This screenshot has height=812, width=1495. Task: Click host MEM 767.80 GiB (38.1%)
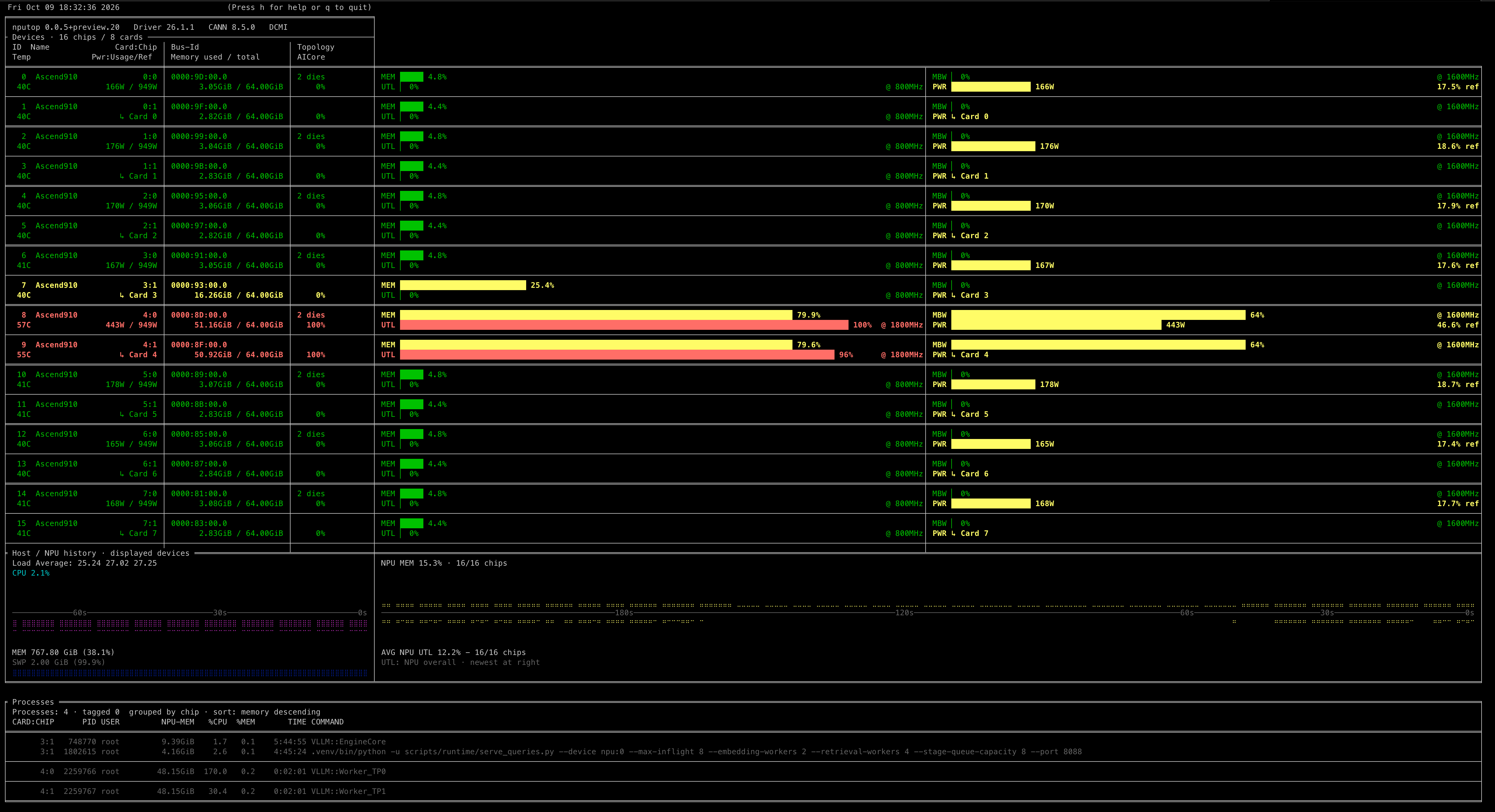point(63,653)
